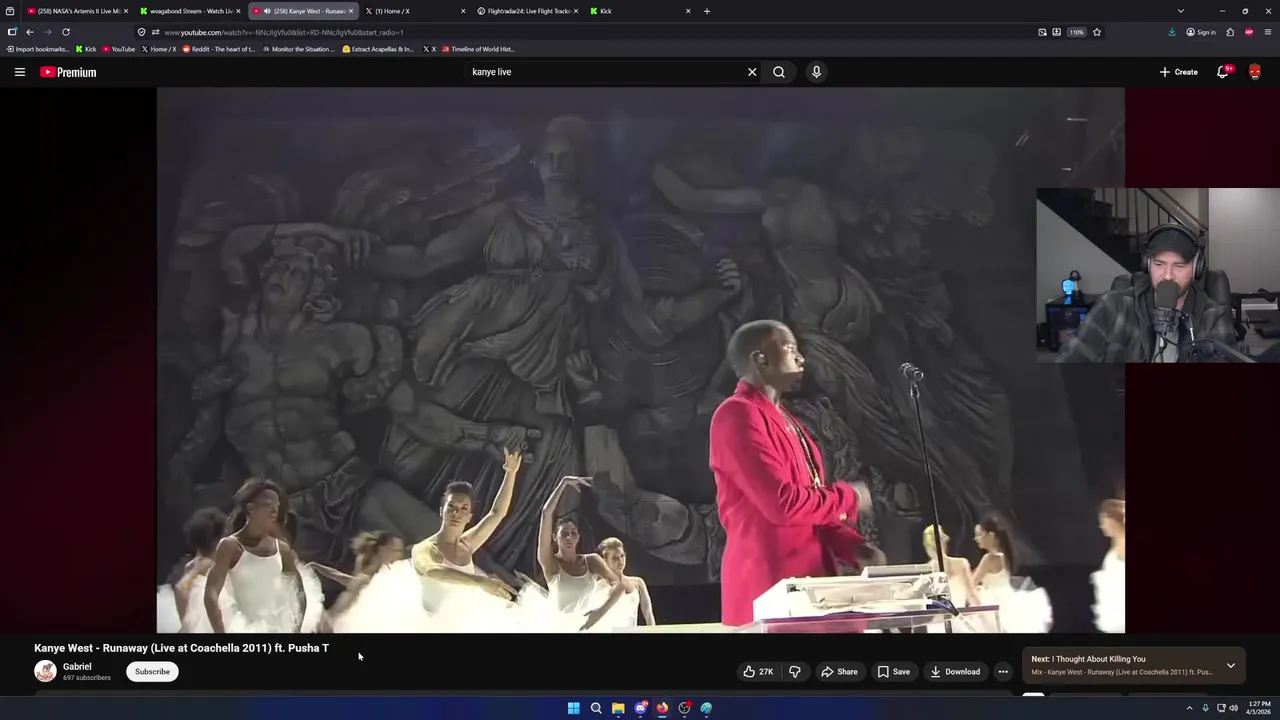Screen dimensions: 1280x720
Task: Open Monitor the Situation bookmark
Action: pos(298,49)
